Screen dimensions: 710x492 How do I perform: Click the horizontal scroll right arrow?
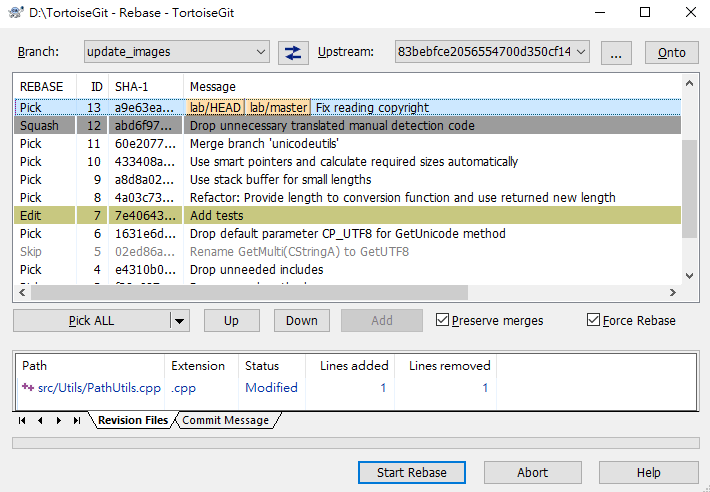coord(673,293)
